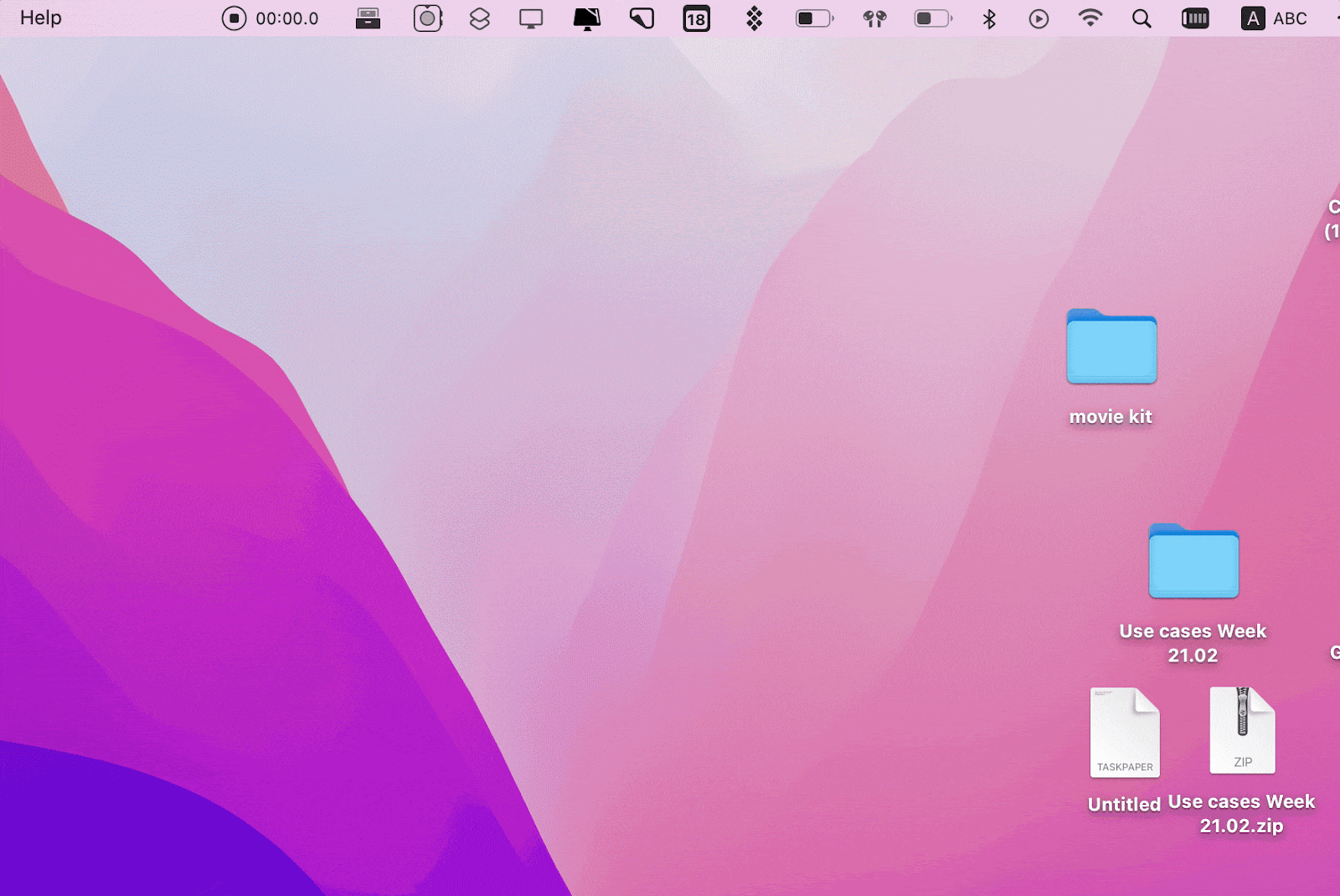Toggle Bluetooth from the menu bar
Image resolution: width=1340 pixels, height=896 pixels.
click(988, 18)
